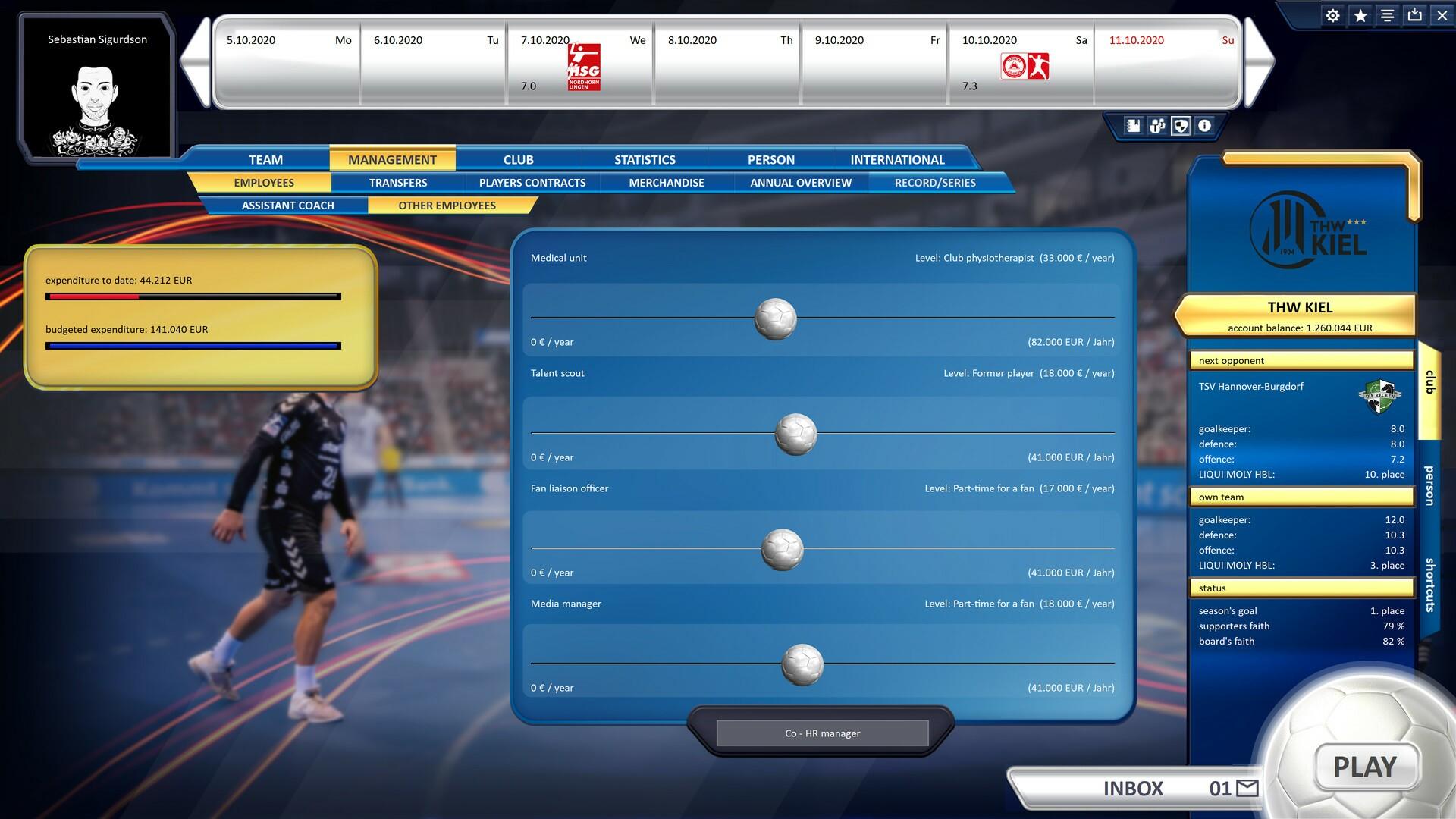
Task: Open the TEAM main tab
Action: (x=265, y=160)
